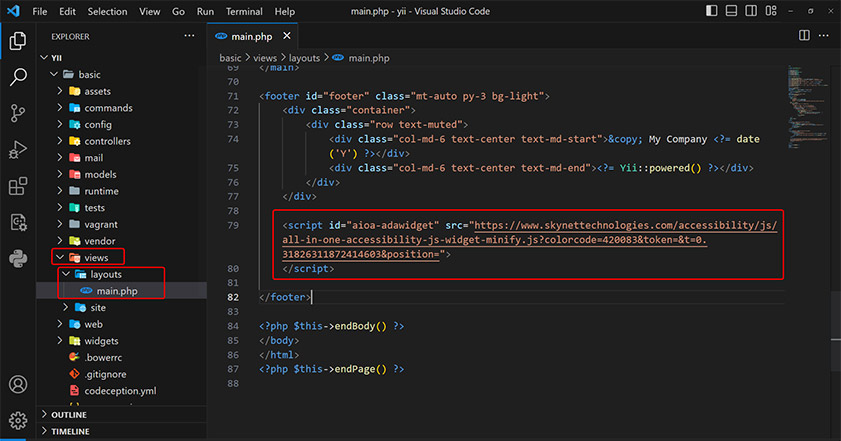The width and height of the screenshot is (841, 441).
Task: Expand the vendor folder
Action: click(x=121, y=240)
